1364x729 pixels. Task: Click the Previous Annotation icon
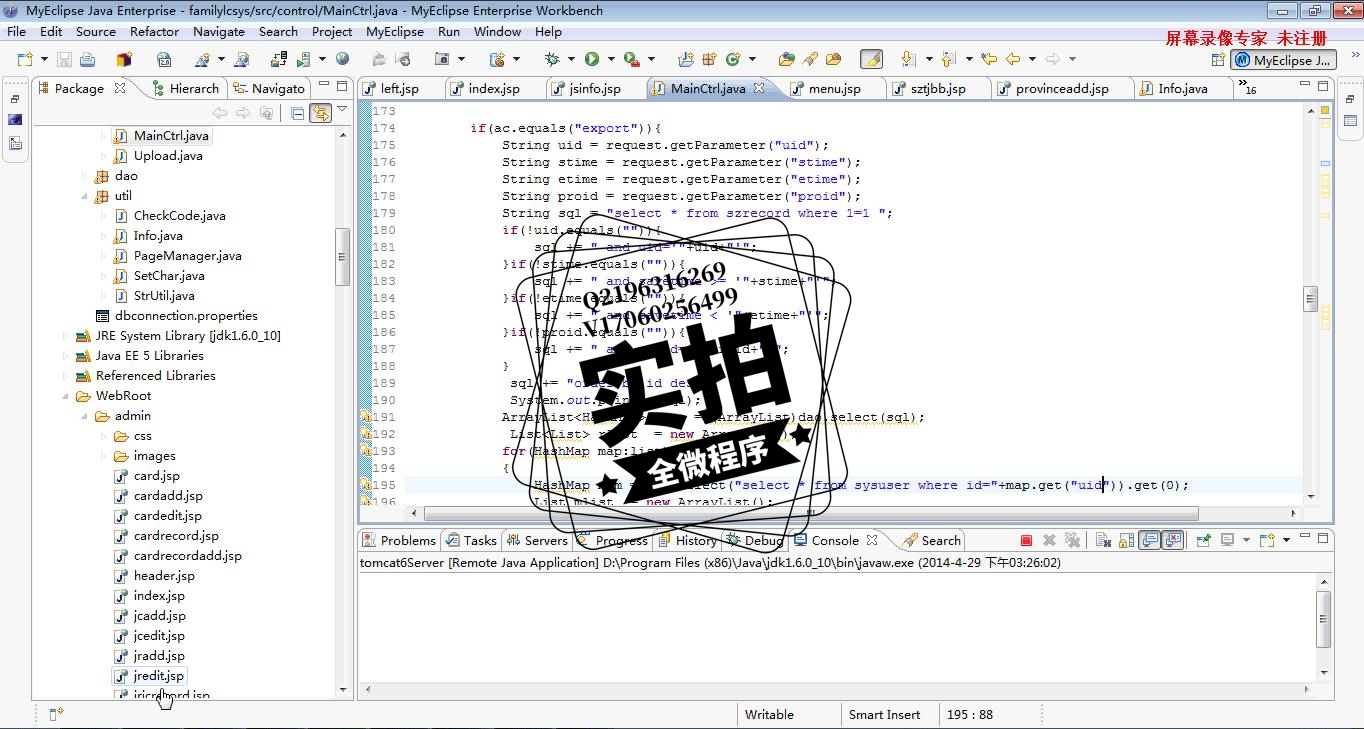948,59
